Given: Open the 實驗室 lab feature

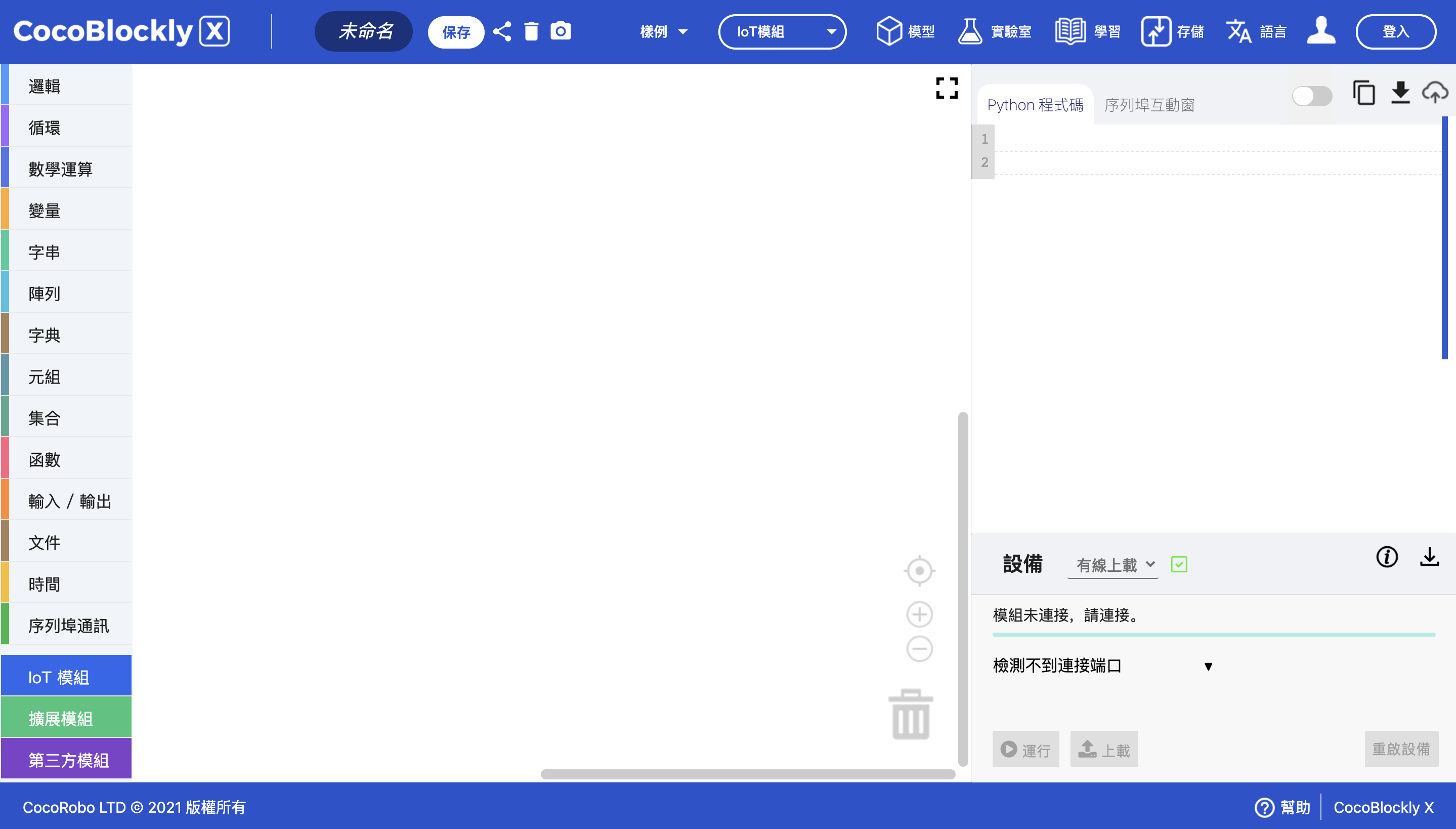Looking at the screenshot, I should 995,31.
